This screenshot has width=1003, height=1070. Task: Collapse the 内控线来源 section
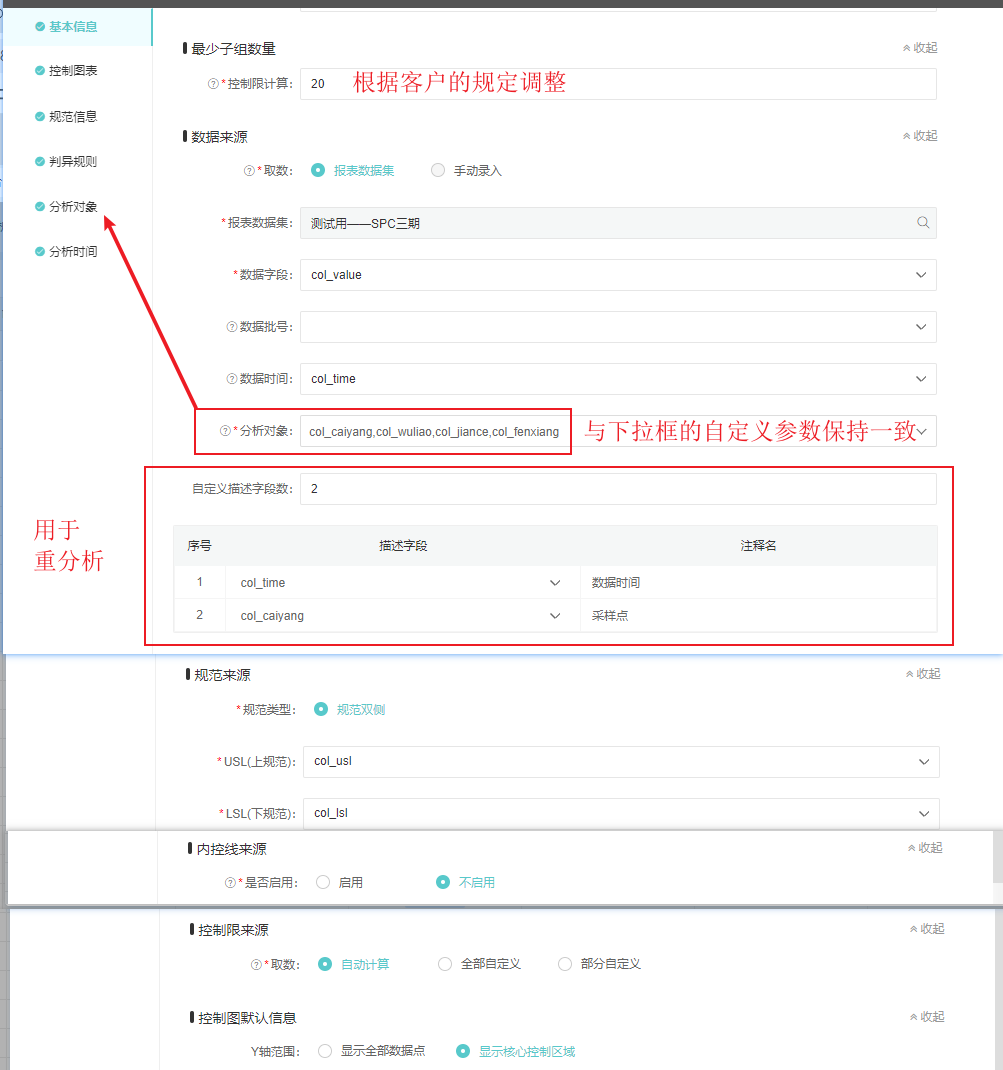[x=925, y=848]
